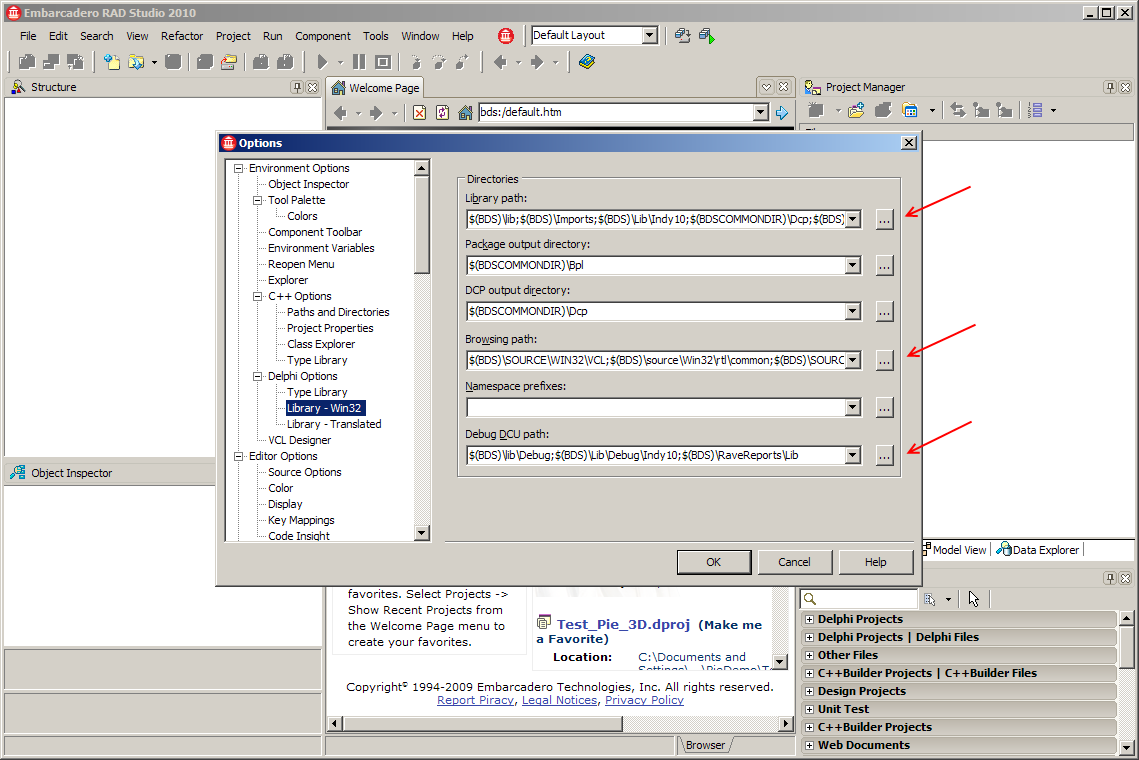
Task: Open the Component menu
Action: [323, 36]
